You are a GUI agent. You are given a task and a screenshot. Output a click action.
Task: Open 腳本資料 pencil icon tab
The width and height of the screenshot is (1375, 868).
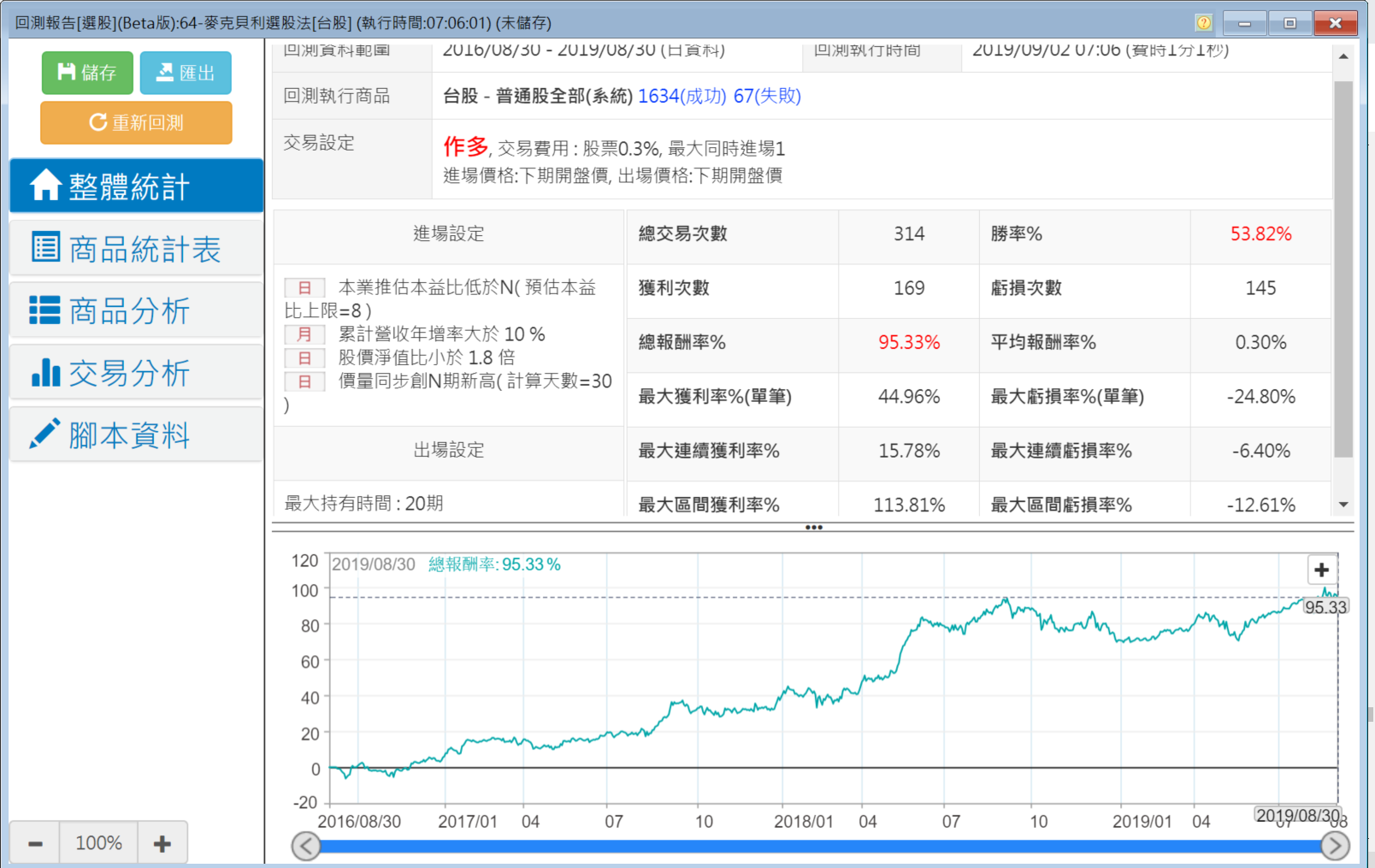(x=136, y=435)
